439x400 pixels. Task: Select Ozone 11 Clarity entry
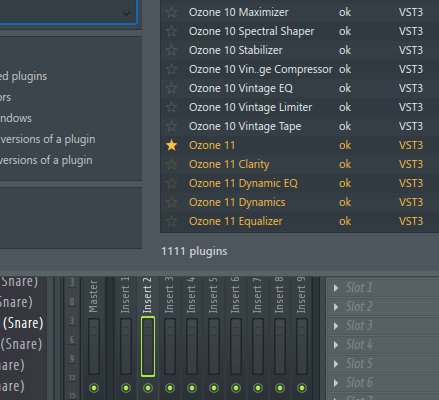[x=229, y=164]
